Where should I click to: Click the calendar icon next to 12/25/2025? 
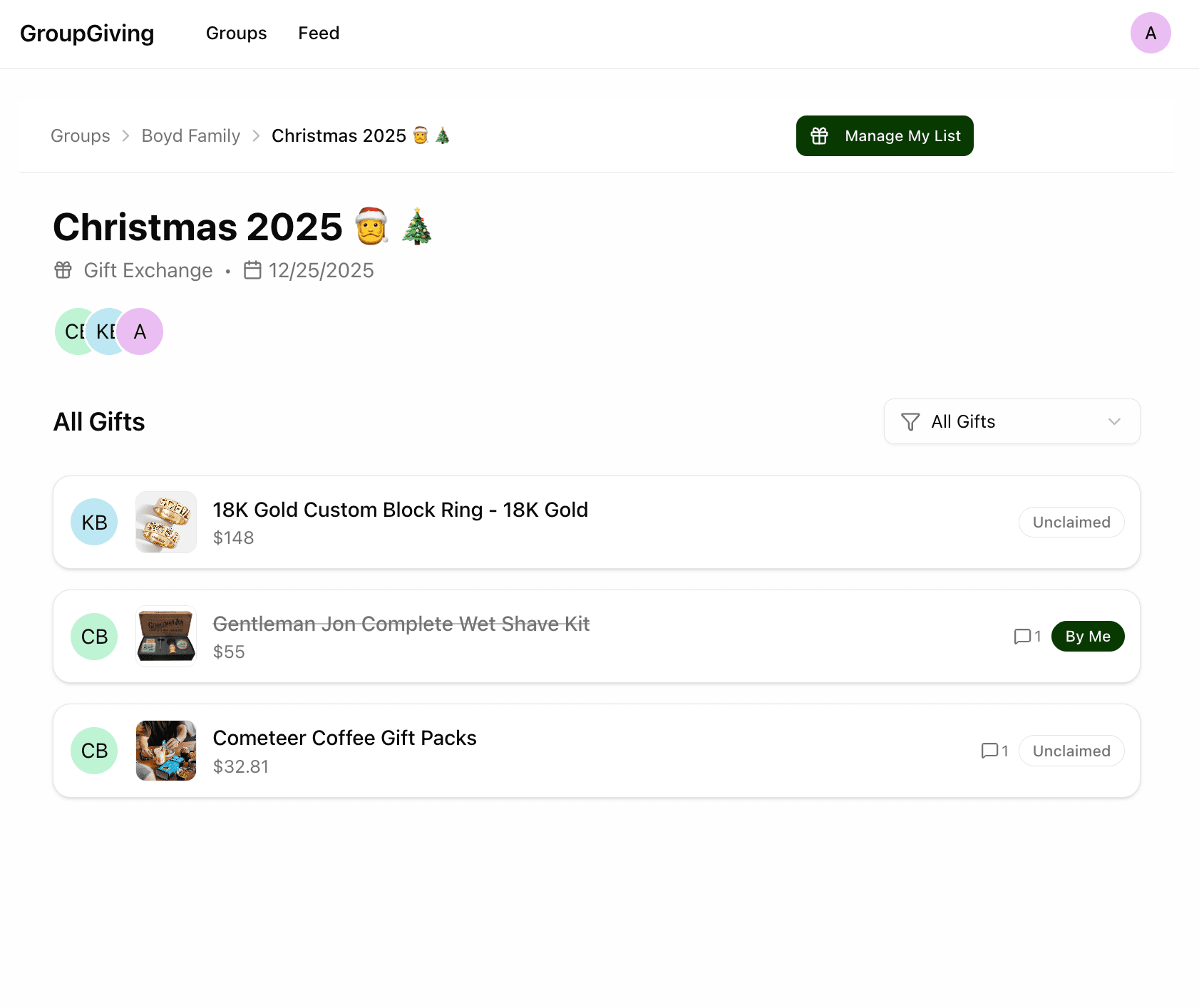[x=253, y=270]
